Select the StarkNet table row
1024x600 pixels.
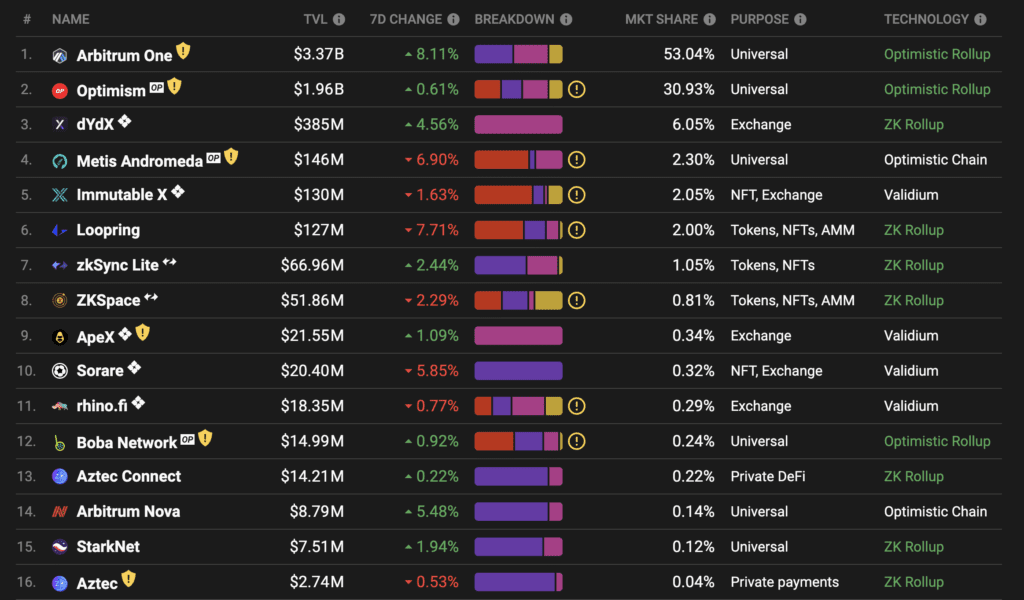[x=509, y=546]
